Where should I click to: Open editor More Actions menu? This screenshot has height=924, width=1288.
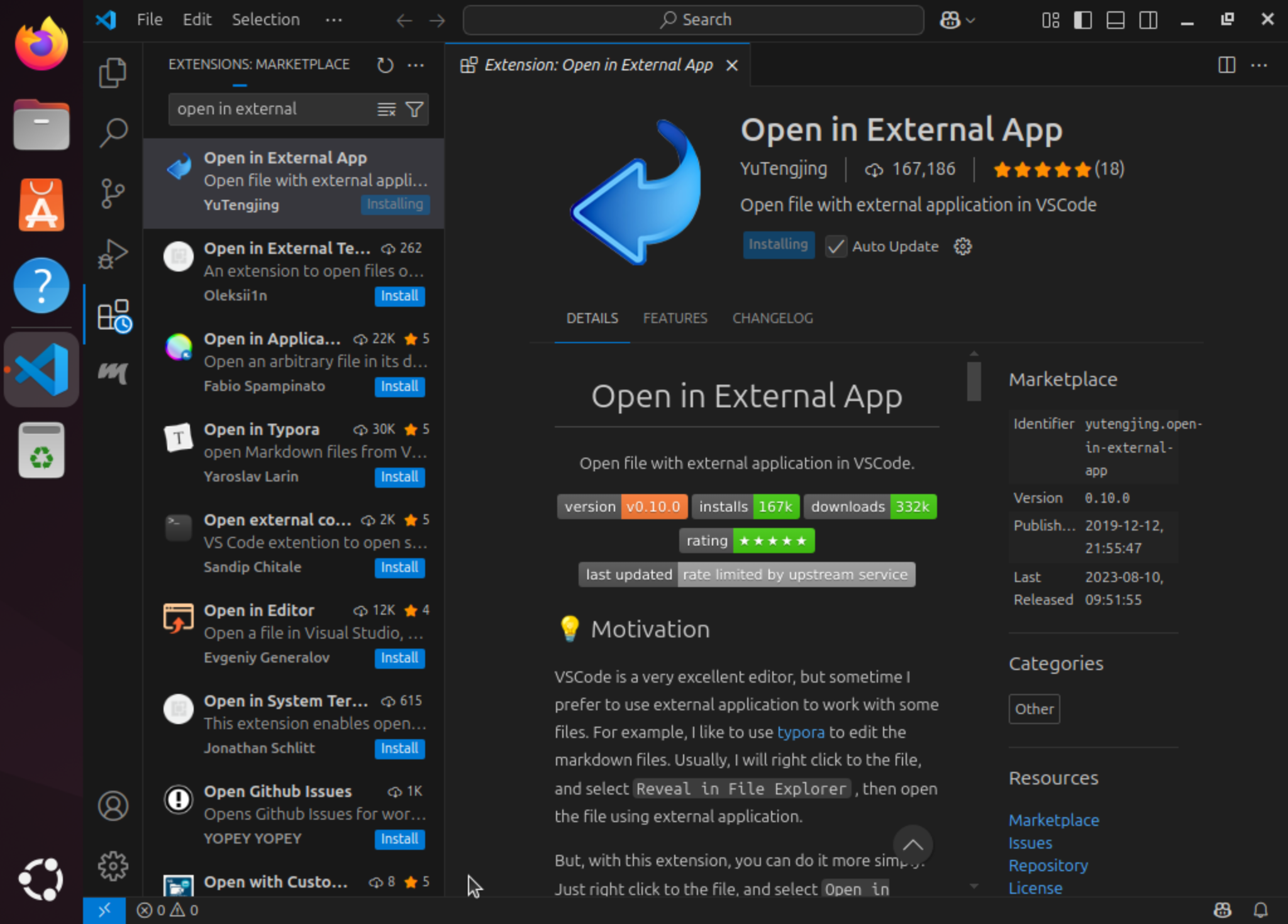tap(1259, 65)
